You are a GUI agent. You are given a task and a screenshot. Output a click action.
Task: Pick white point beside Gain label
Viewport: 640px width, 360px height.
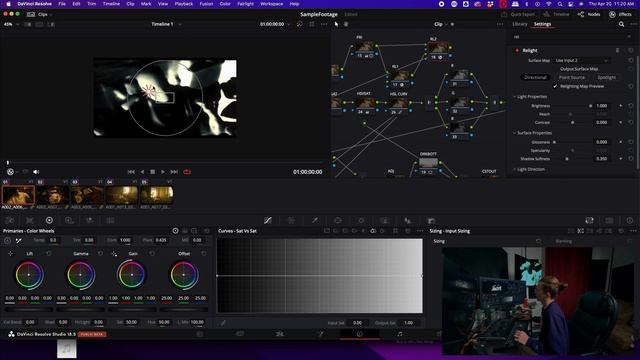click(x=114, y=253)
